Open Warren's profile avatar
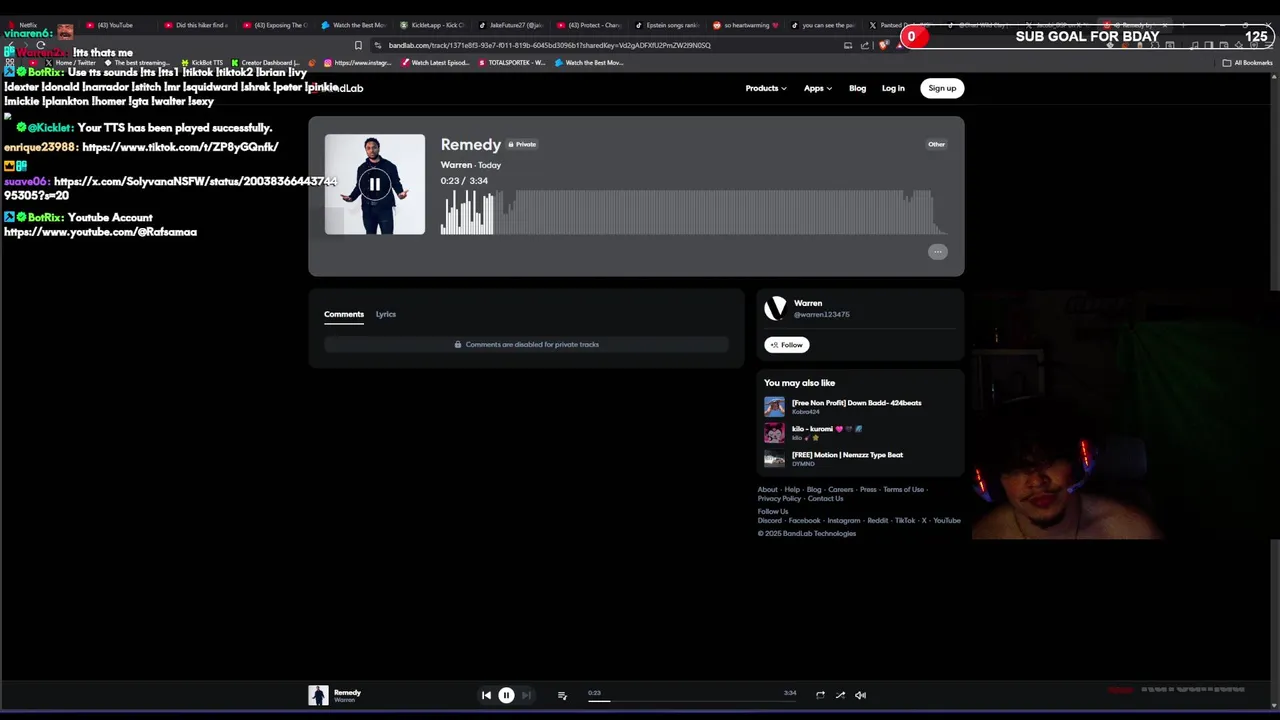The height and width of the screenshot is (720, 1280). point(775,308)
